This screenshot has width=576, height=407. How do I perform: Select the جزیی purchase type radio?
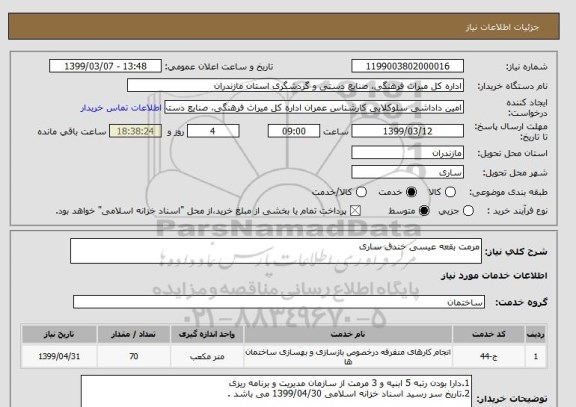(468, 211)
